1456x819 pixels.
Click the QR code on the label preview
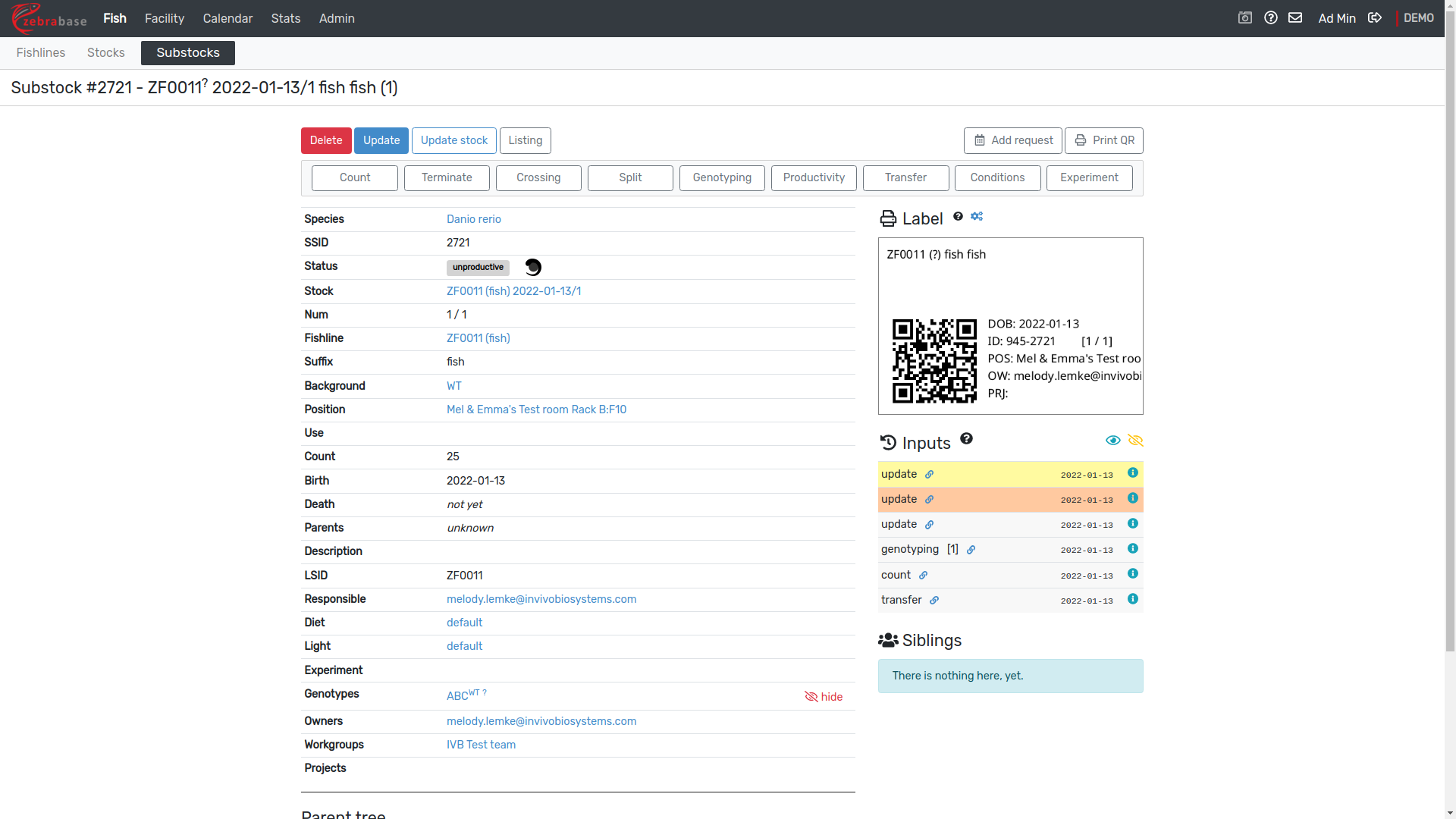(x=934, y=361)
